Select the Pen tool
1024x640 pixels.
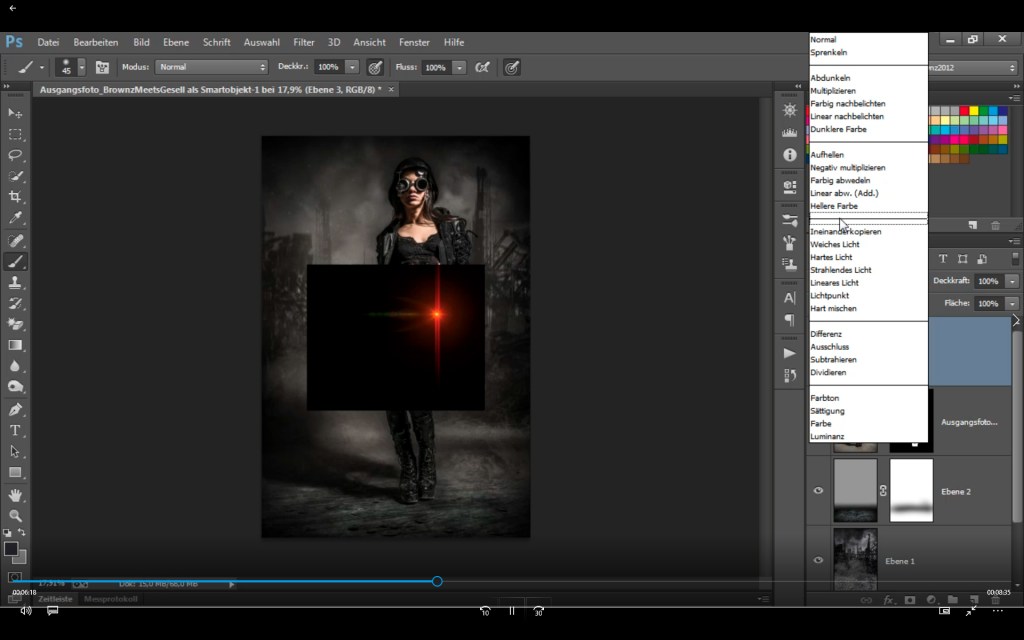[x=16, y=409]
